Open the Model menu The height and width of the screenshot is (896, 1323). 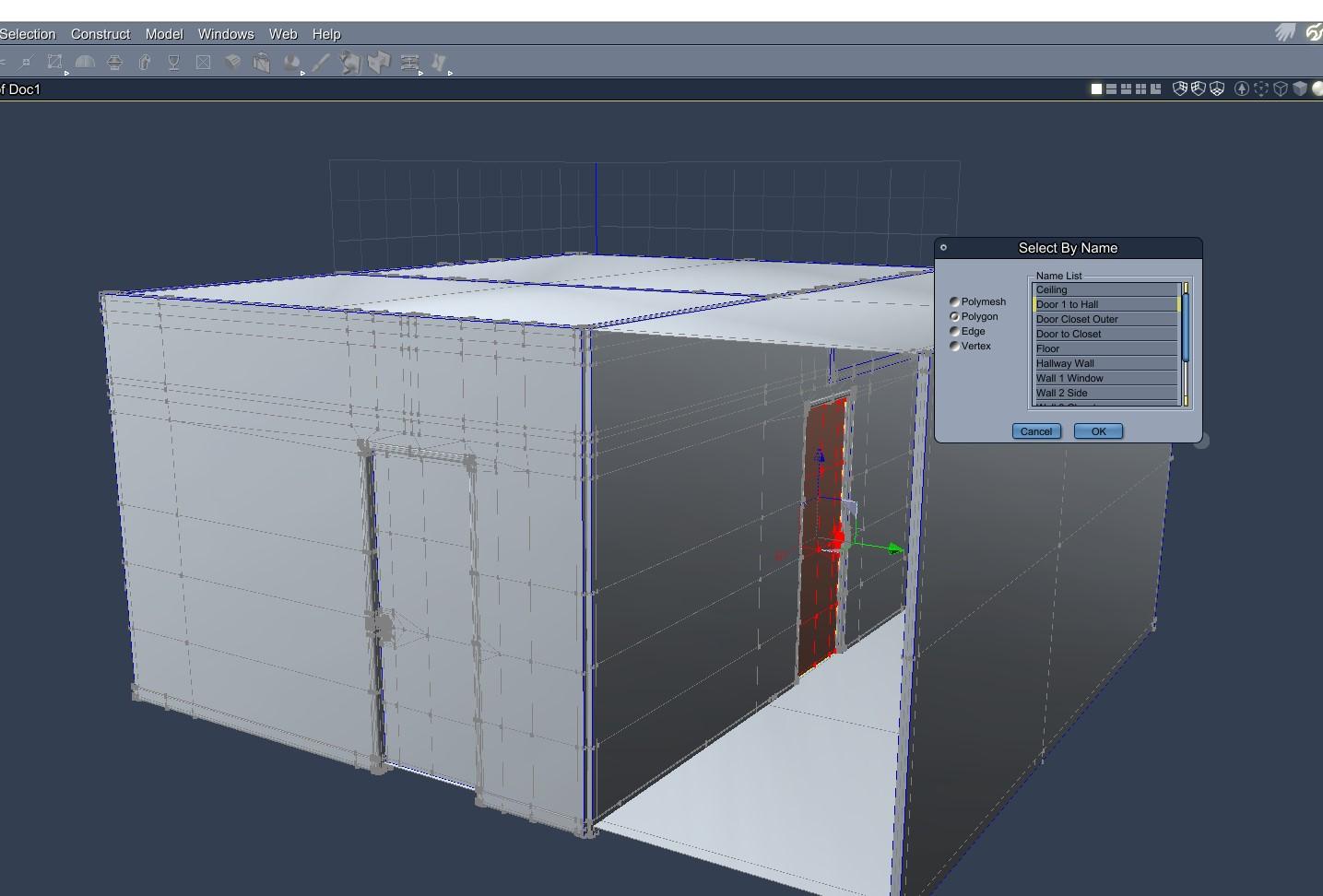(164, 34)
